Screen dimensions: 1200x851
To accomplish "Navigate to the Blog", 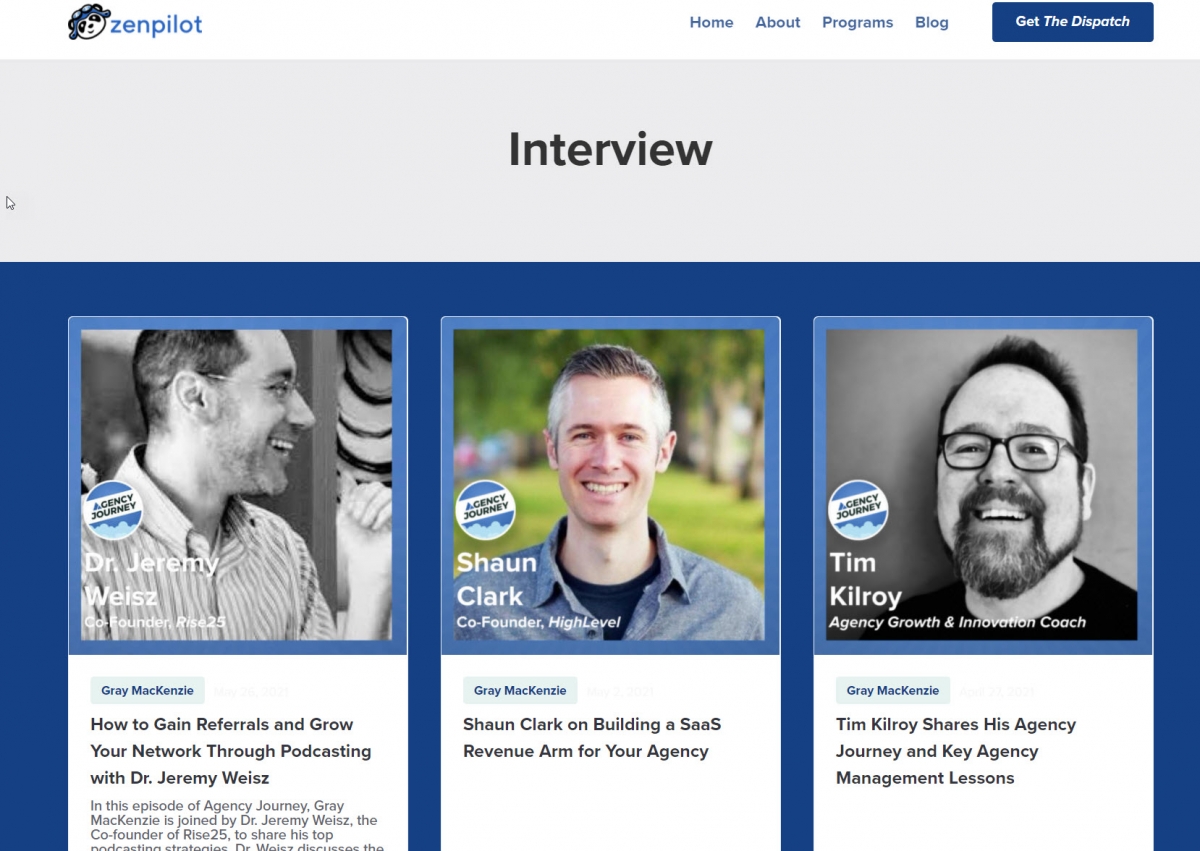I will pyautogui.click(x=931, y=22).
